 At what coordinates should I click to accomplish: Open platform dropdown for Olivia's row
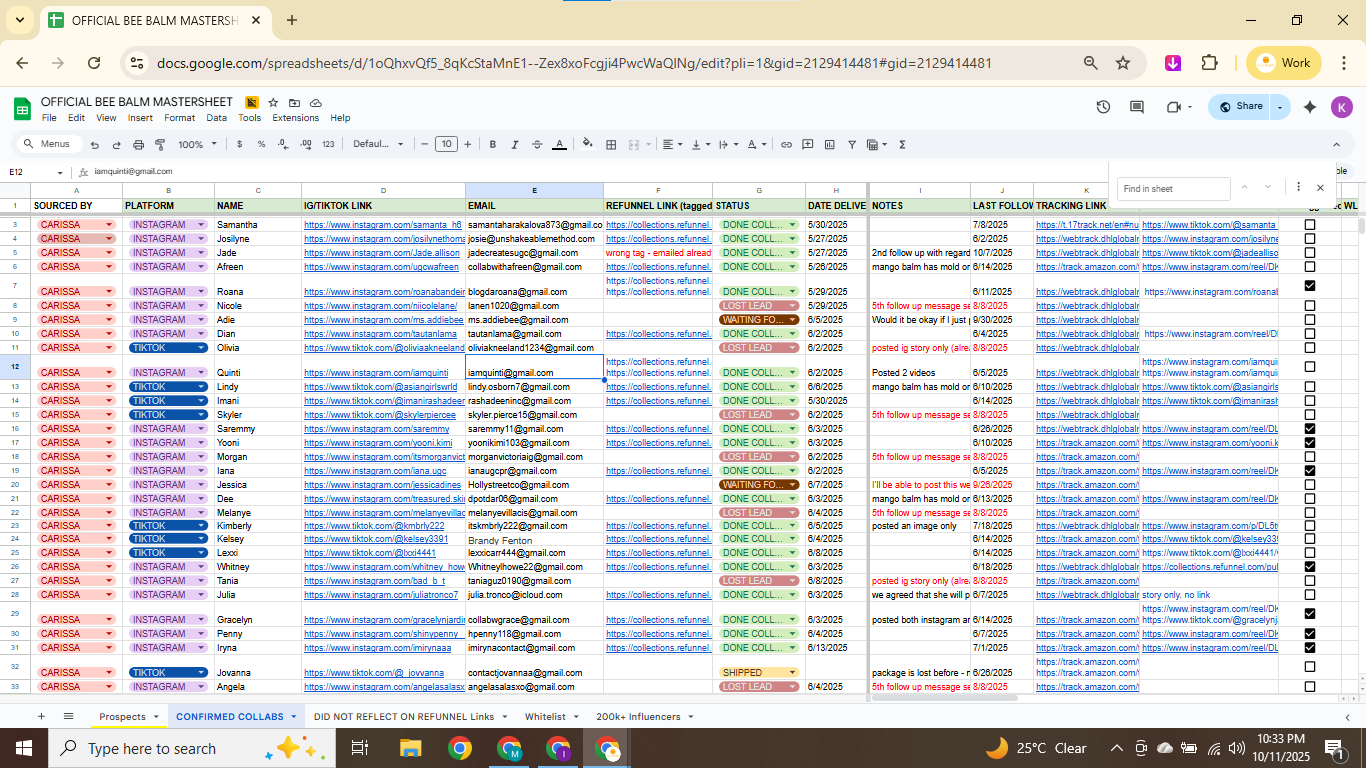(202, 348)
